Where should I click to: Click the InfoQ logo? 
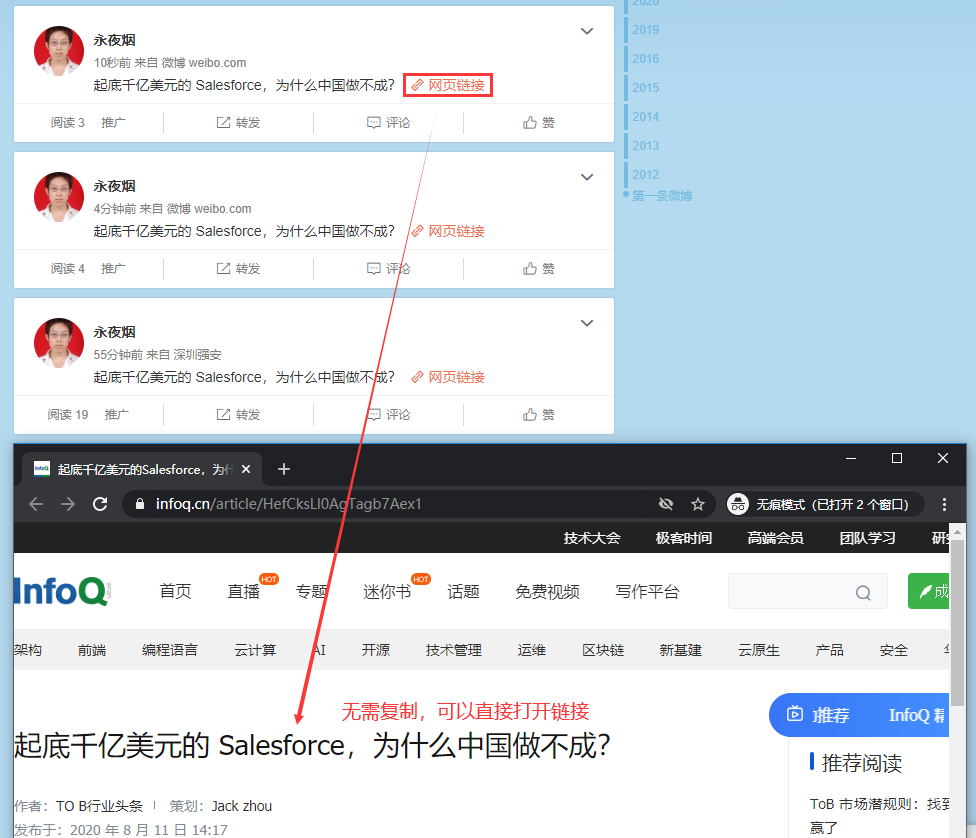62,591
